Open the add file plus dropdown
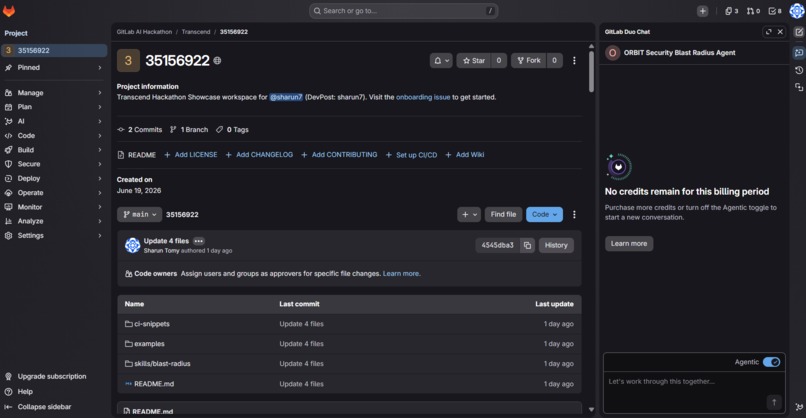This screenshot has width=806, height=418. click(469, 214)
